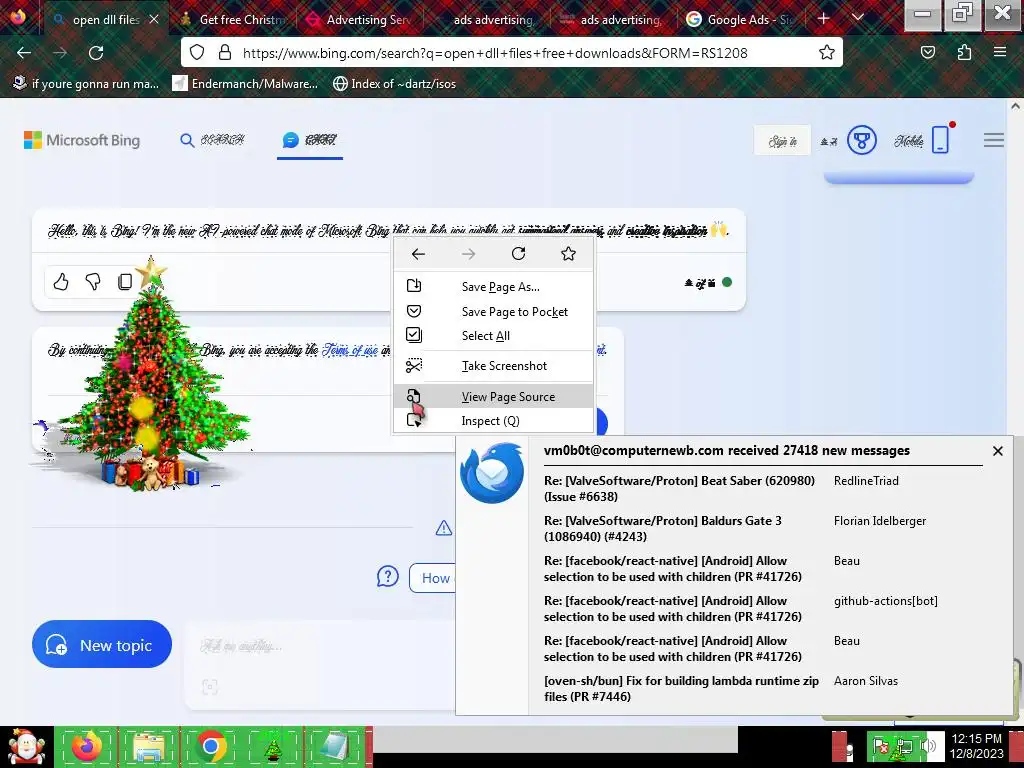Viewport: 1024px width, 768px height.
Task: Click the Christmas tree taskbar icon
Action: coord(272,746)
